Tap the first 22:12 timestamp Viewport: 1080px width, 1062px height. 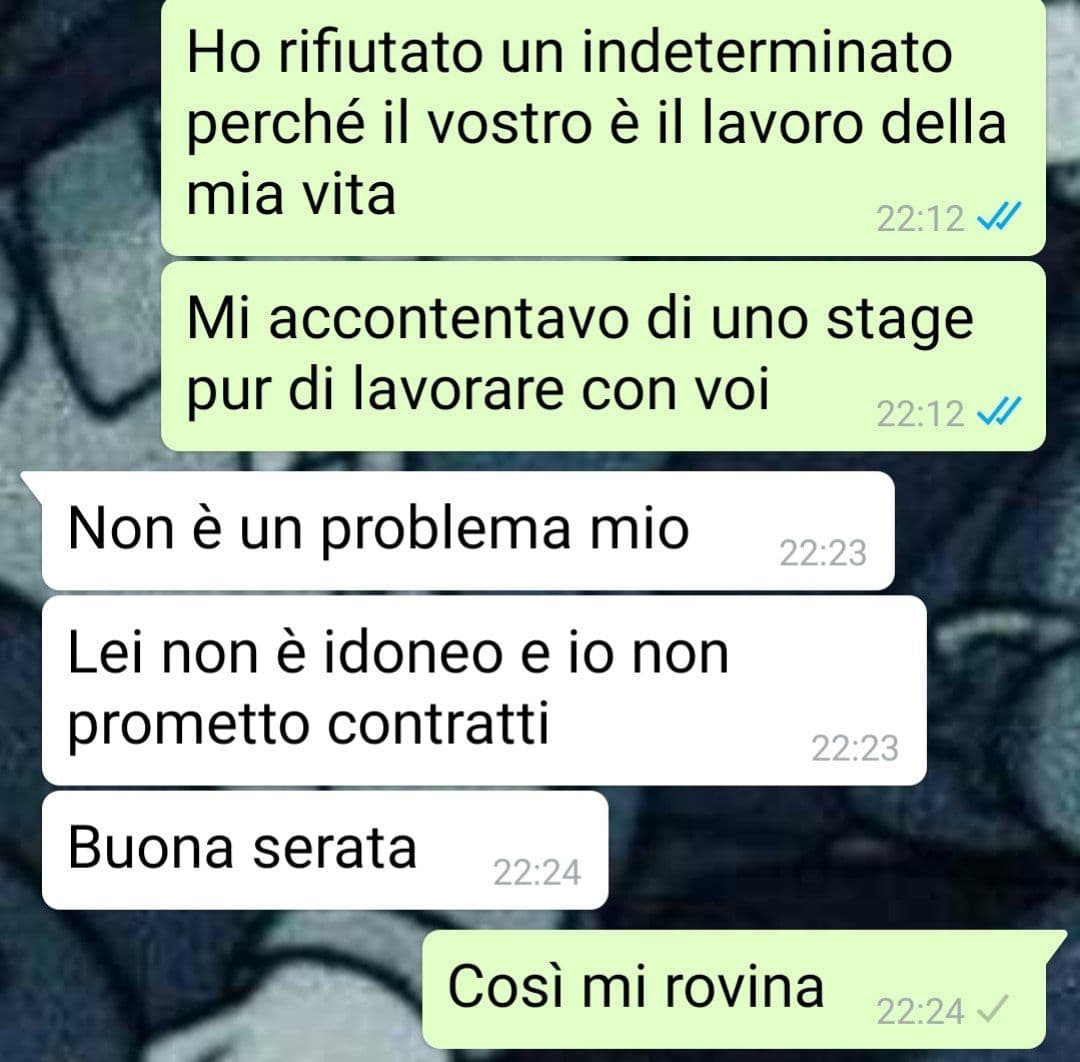[920, 220]
